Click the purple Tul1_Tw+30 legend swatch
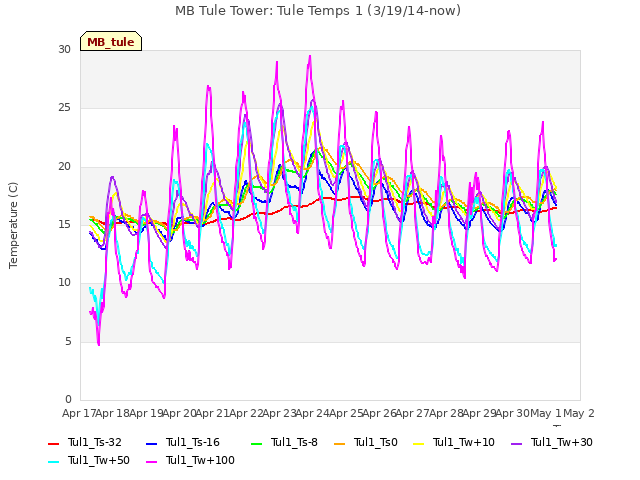 point(517,443)
